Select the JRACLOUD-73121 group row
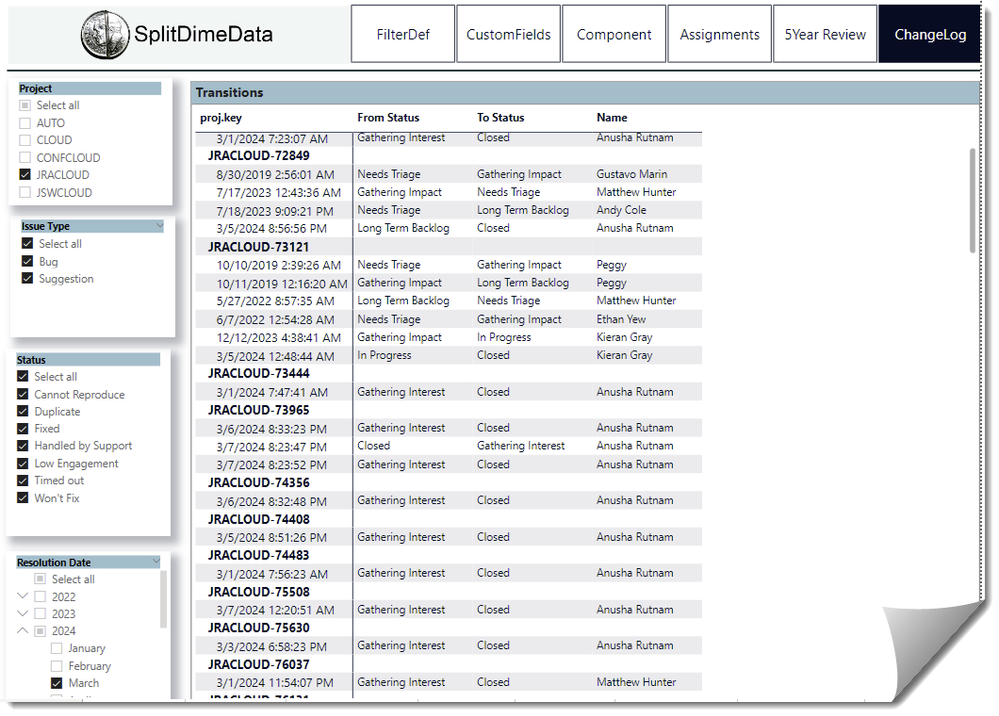The height and width of the screenshot is (716, 999). (449, 247)
